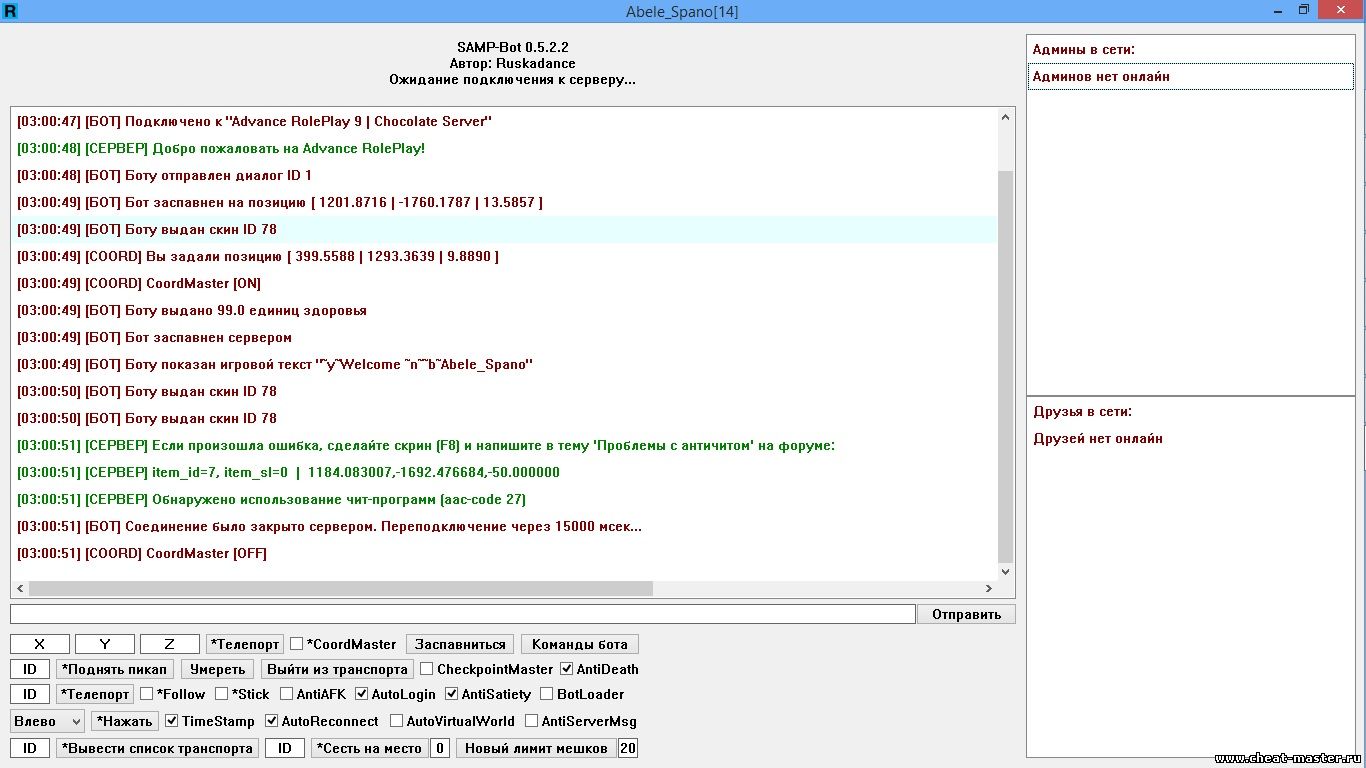1366x768 pixels.
Task: Click the *Сесть на место button
Action: (x=369, y=748)
